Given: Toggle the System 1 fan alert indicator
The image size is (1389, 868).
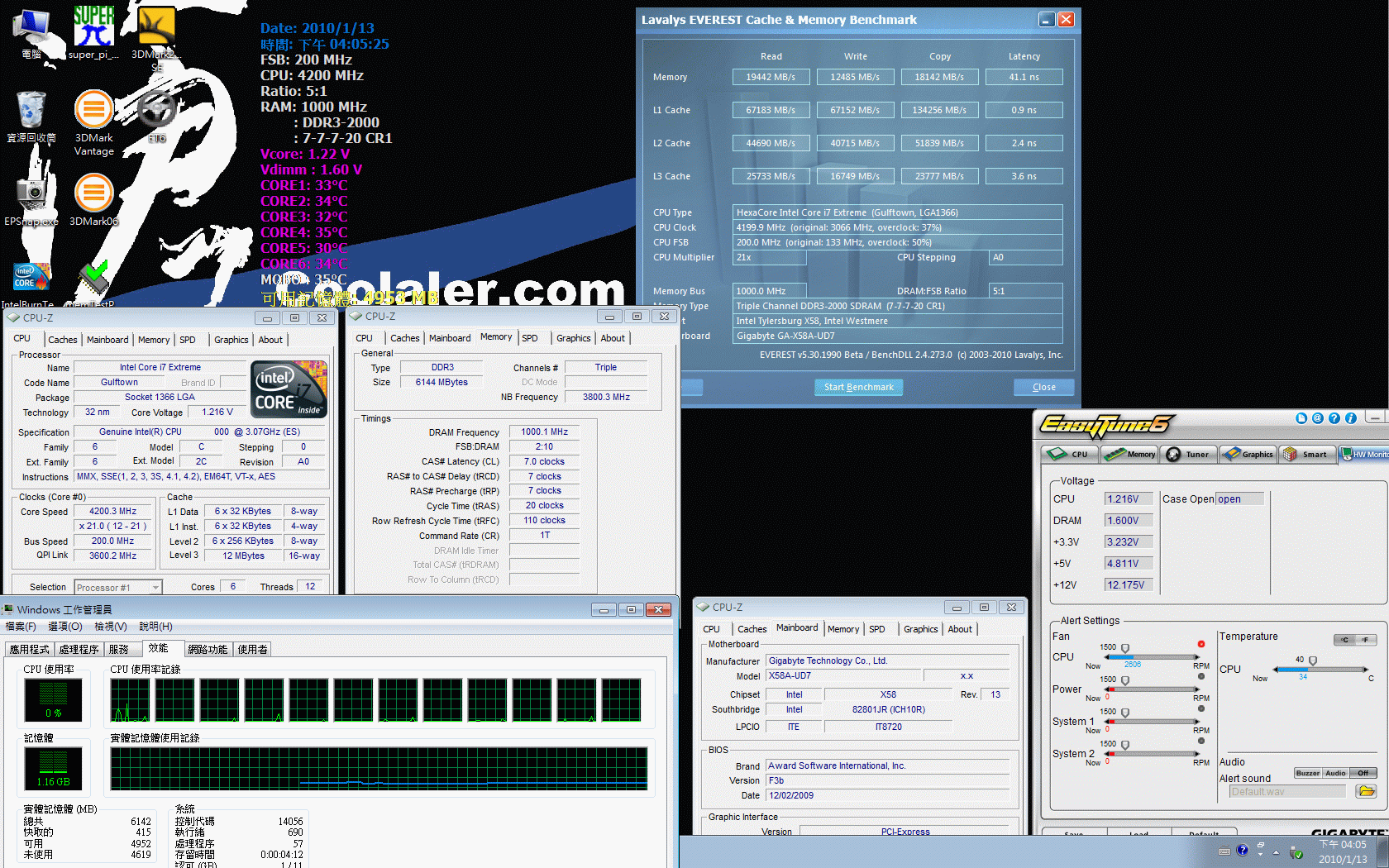Looking at the screenshot, I should (1201, 708).
